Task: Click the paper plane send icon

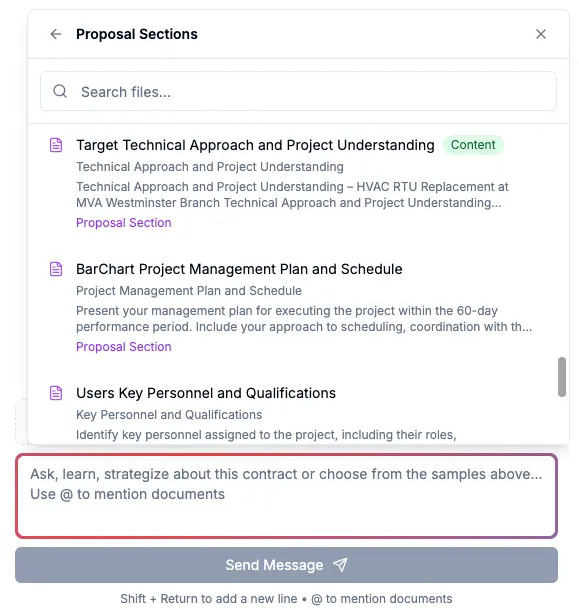Action: pos(340,565)
